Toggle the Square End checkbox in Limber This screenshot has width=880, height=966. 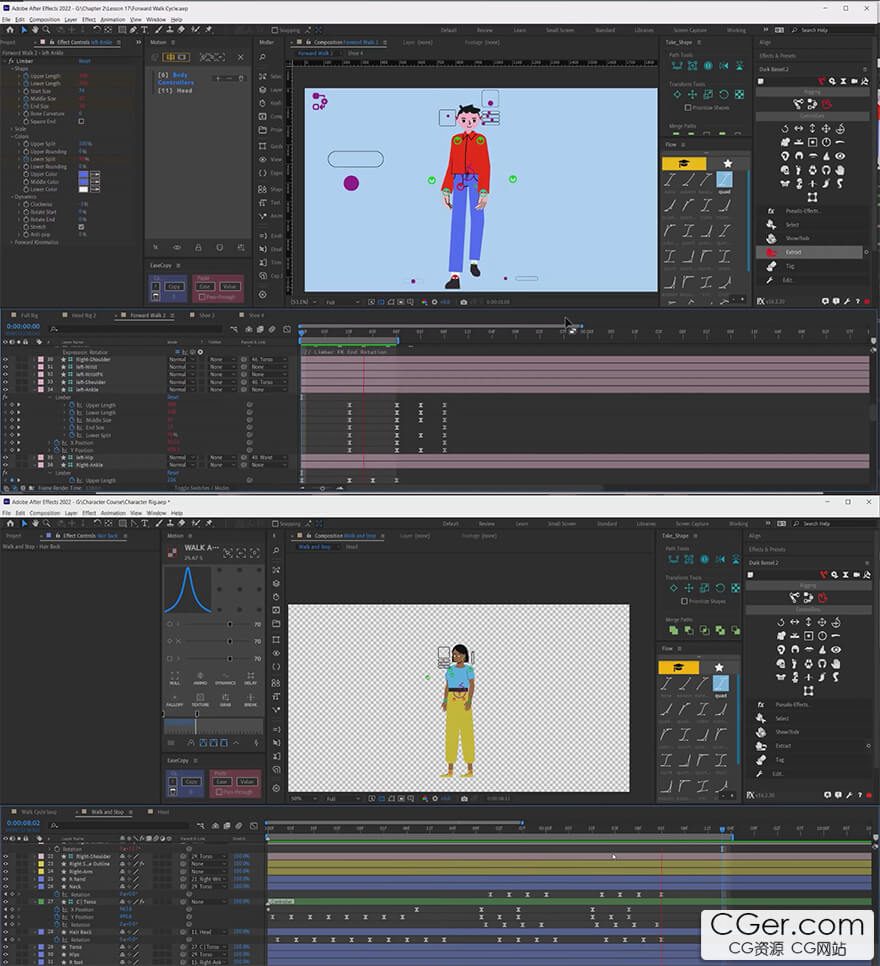pos(82,121)
